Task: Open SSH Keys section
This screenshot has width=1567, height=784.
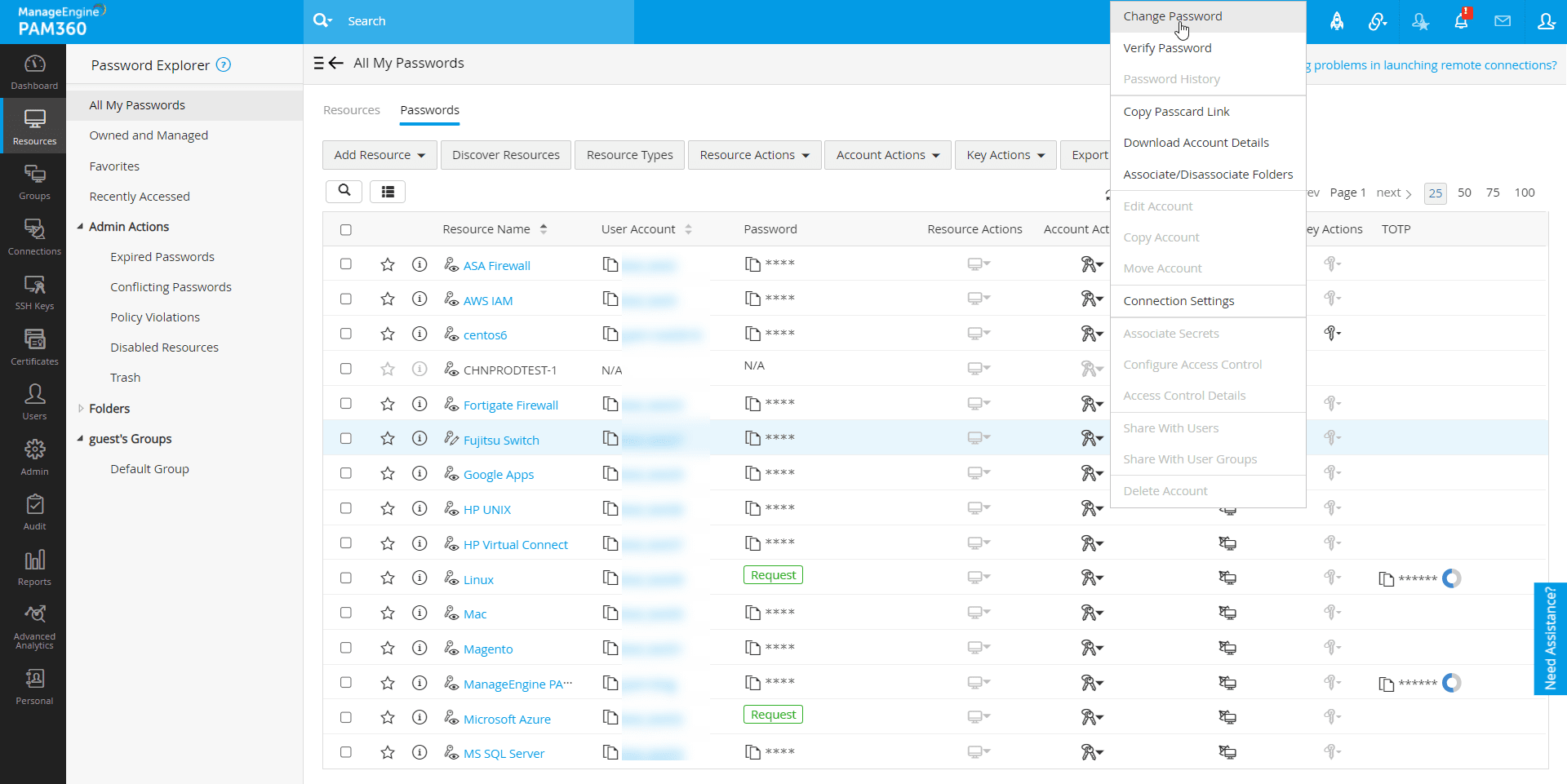Action: tap(34, 292)
